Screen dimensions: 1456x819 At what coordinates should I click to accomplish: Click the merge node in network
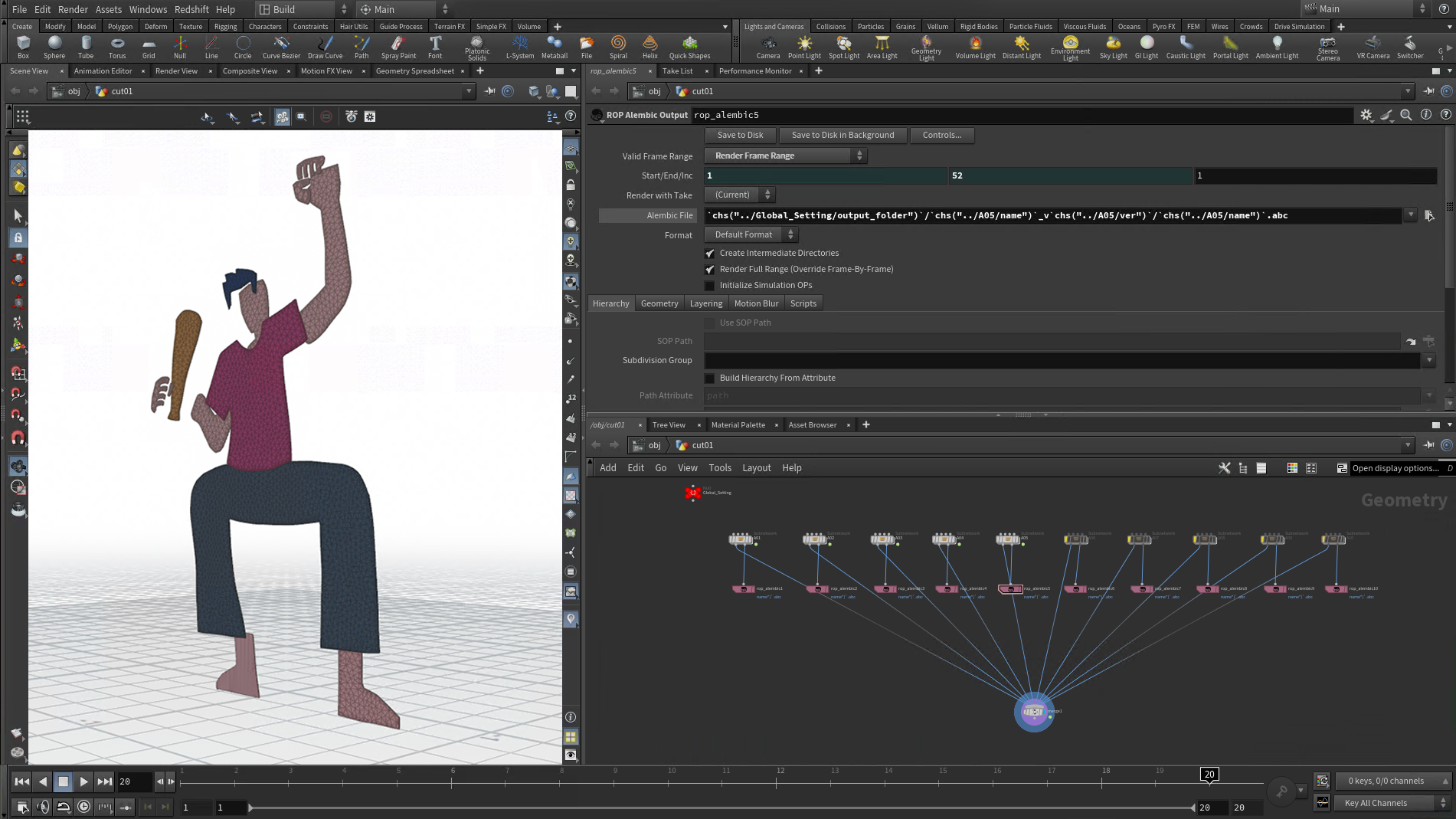pyautogui.click(x=1033, y=712)
